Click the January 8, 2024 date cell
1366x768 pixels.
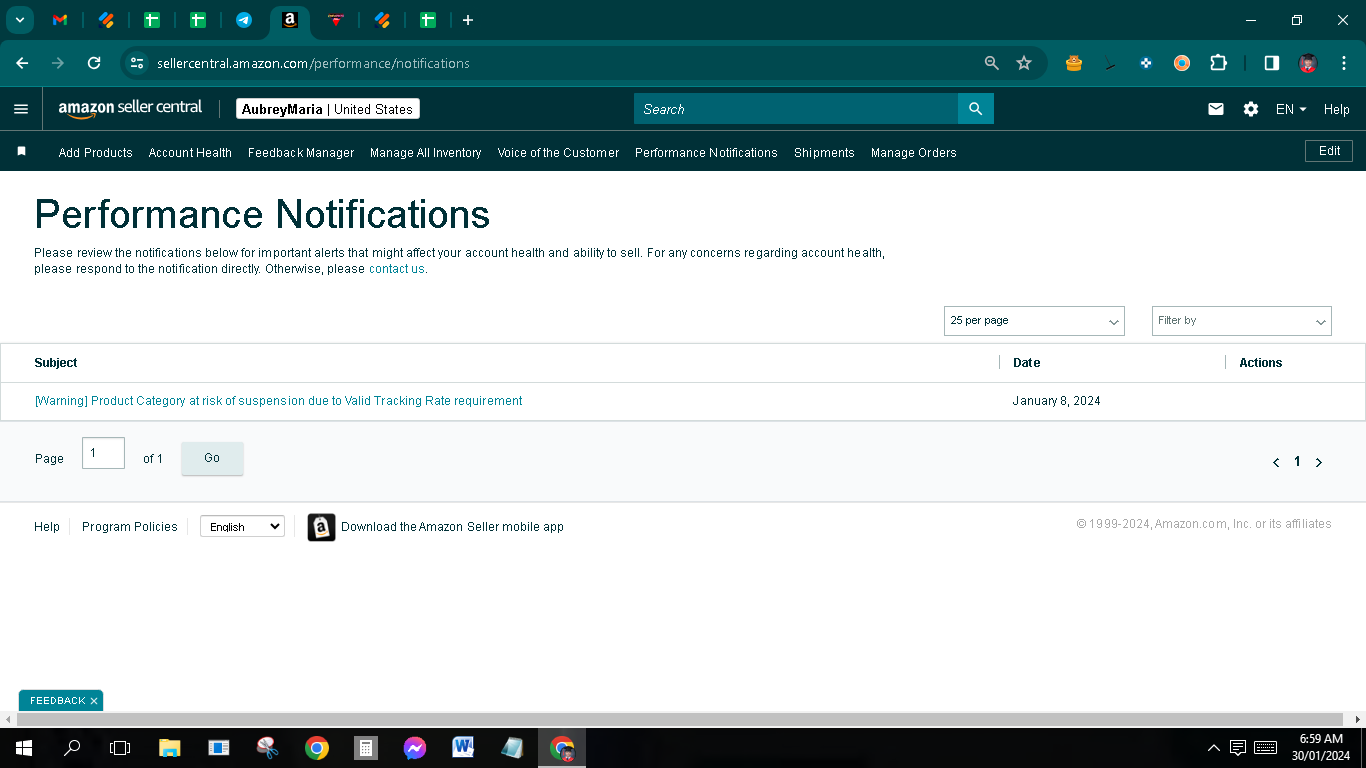(1056, 401)
